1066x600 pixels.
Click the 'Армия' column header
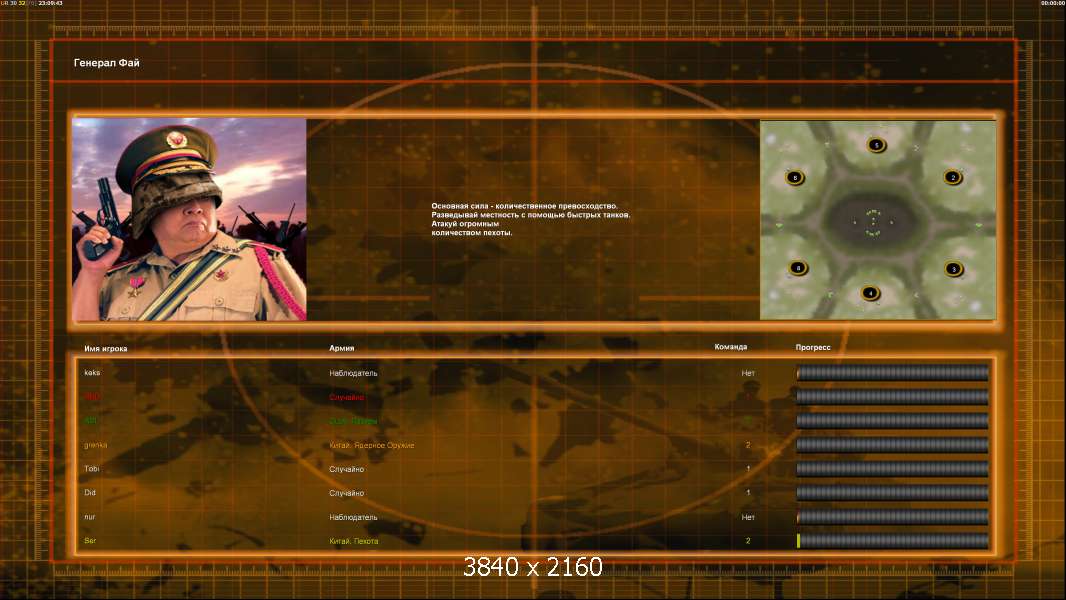coord(341,348)
